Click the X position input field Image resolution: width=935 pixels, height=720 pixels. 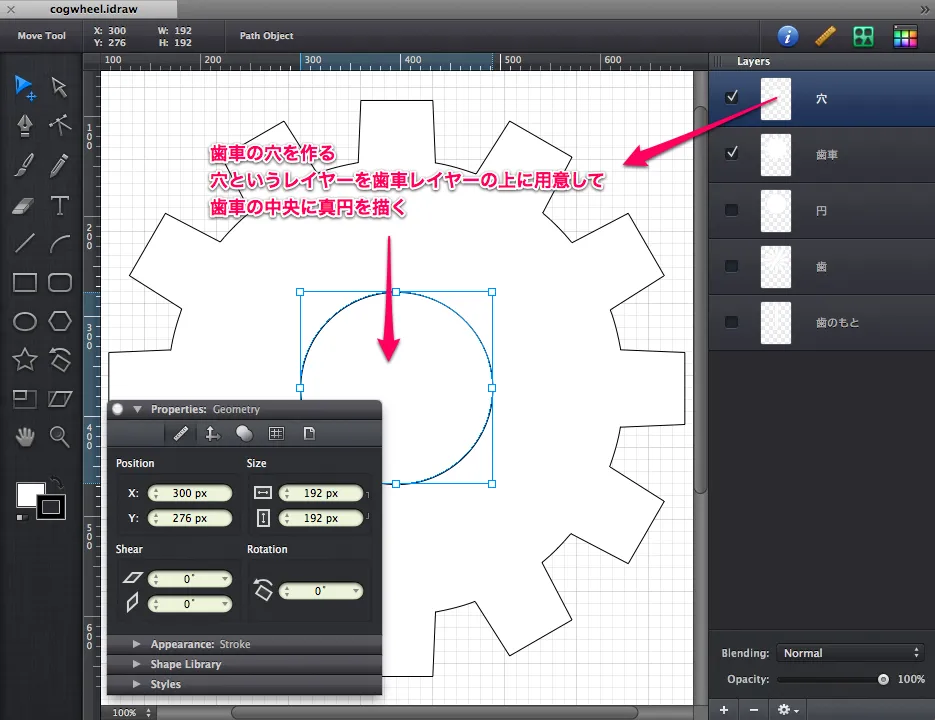tap(190, 493)
